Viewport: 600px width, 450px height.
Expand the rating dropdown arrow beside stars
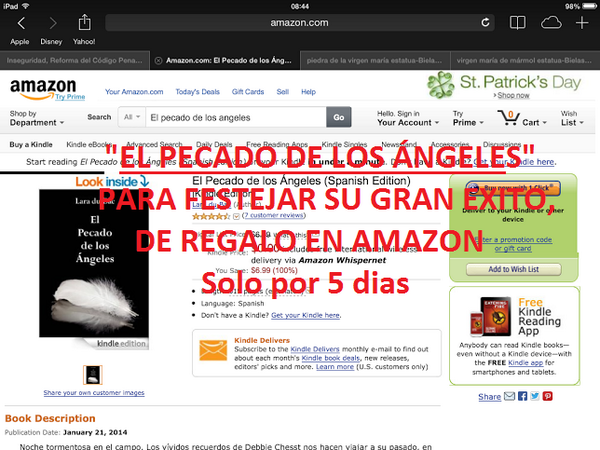(236, 217)
